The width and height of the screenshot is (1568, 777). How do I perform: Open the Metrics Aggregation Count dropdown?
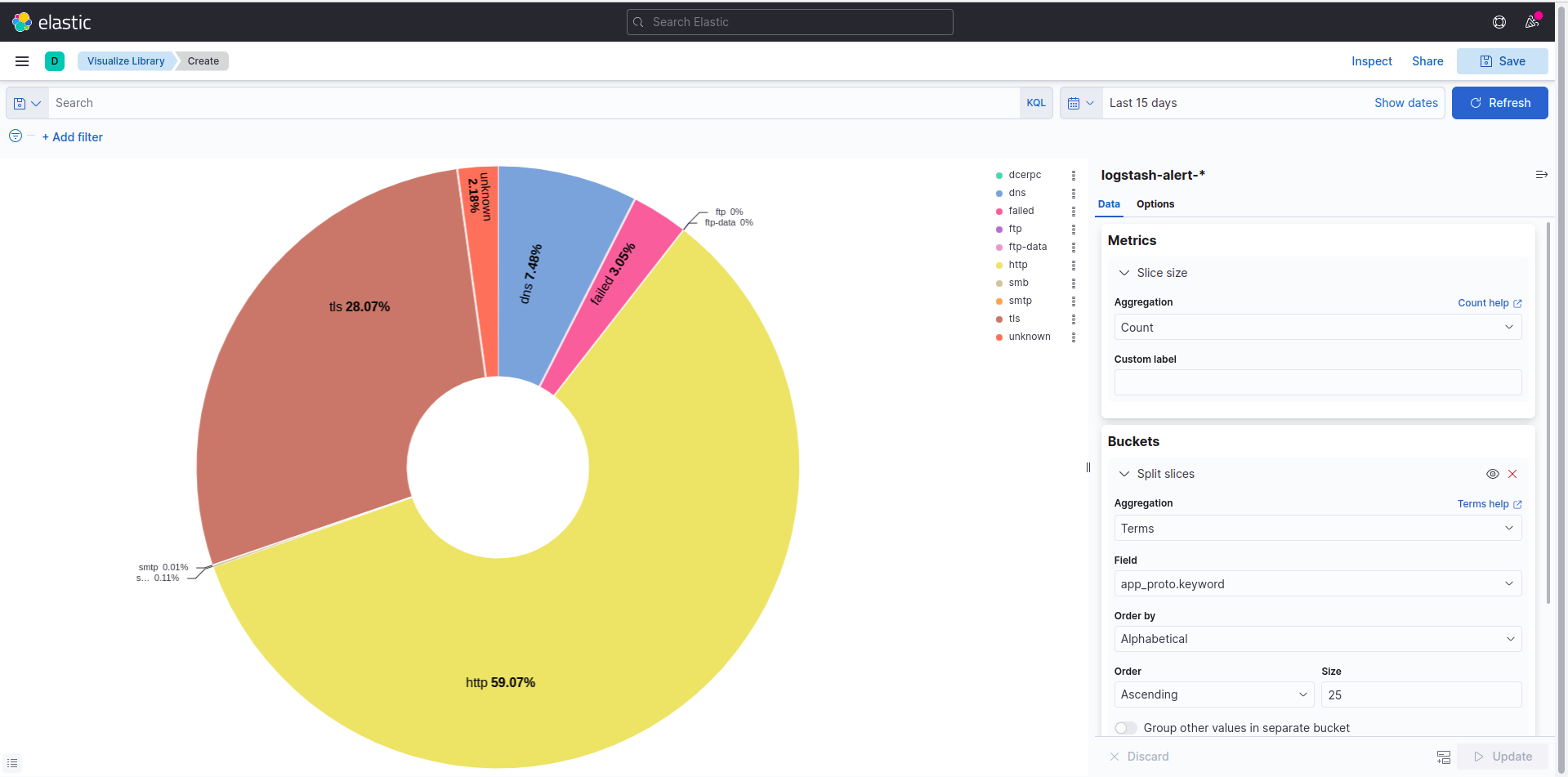[1317, 328]
